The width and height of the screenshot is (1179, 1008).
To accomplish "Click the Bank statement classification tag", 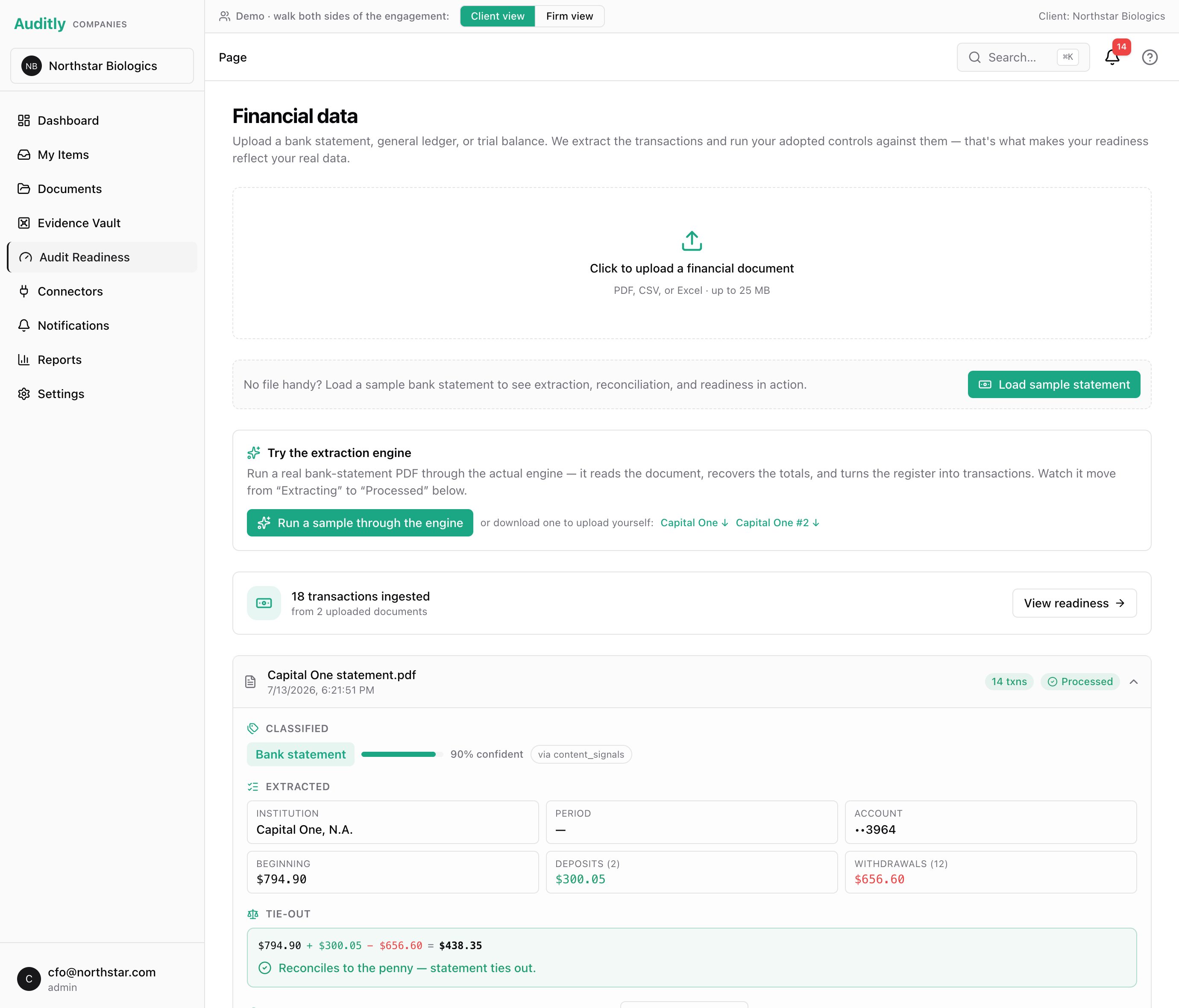I will pyautogui.click(x=300, y=754).
